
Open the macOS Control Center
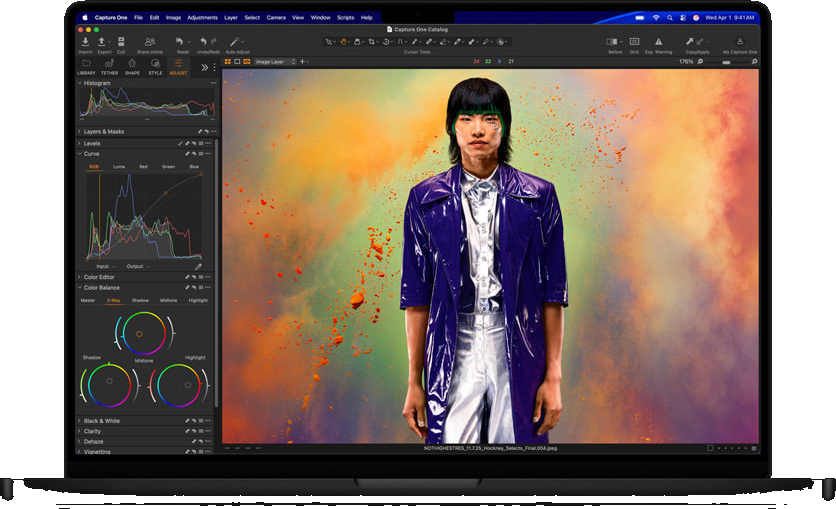coord(683,18)
